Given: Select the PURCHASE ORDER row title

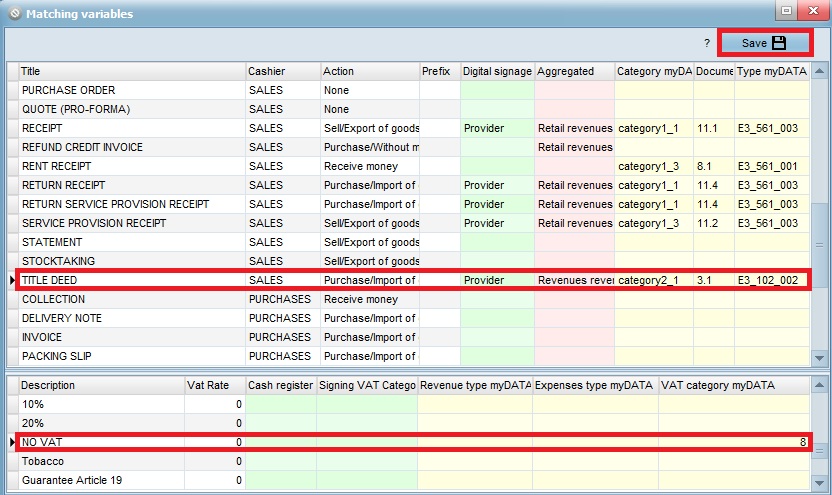Looking at the screenshot, I should 130,91.
